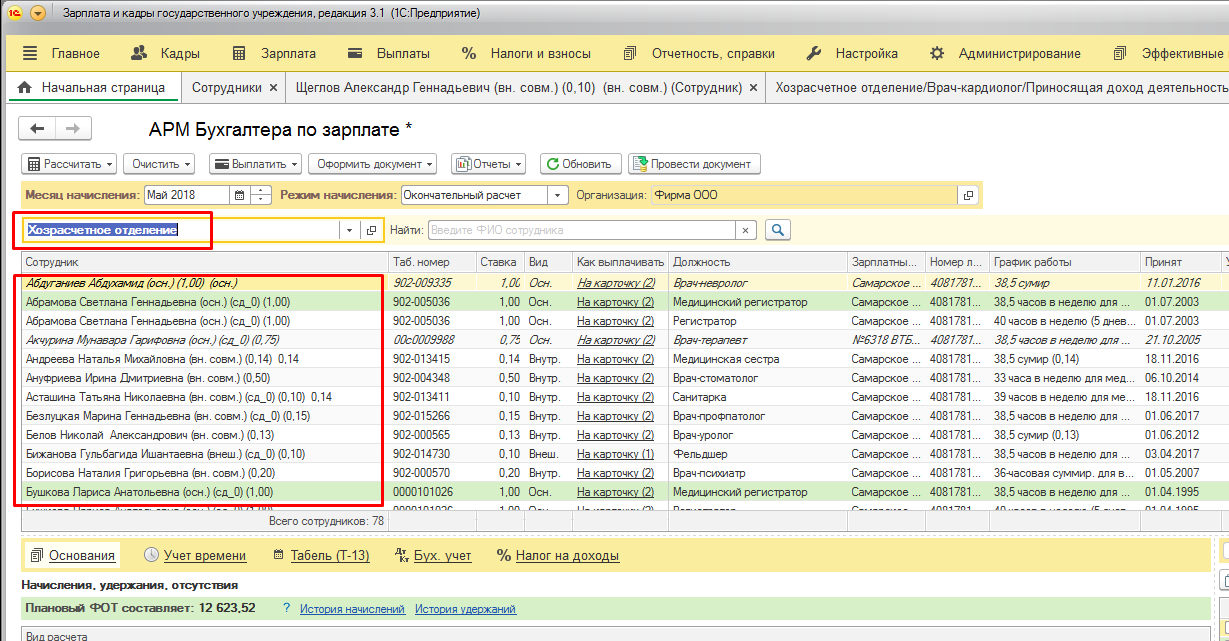Open the 1C main menu round arrow icon
This screenshot has width=1229, height=641.
38,14
